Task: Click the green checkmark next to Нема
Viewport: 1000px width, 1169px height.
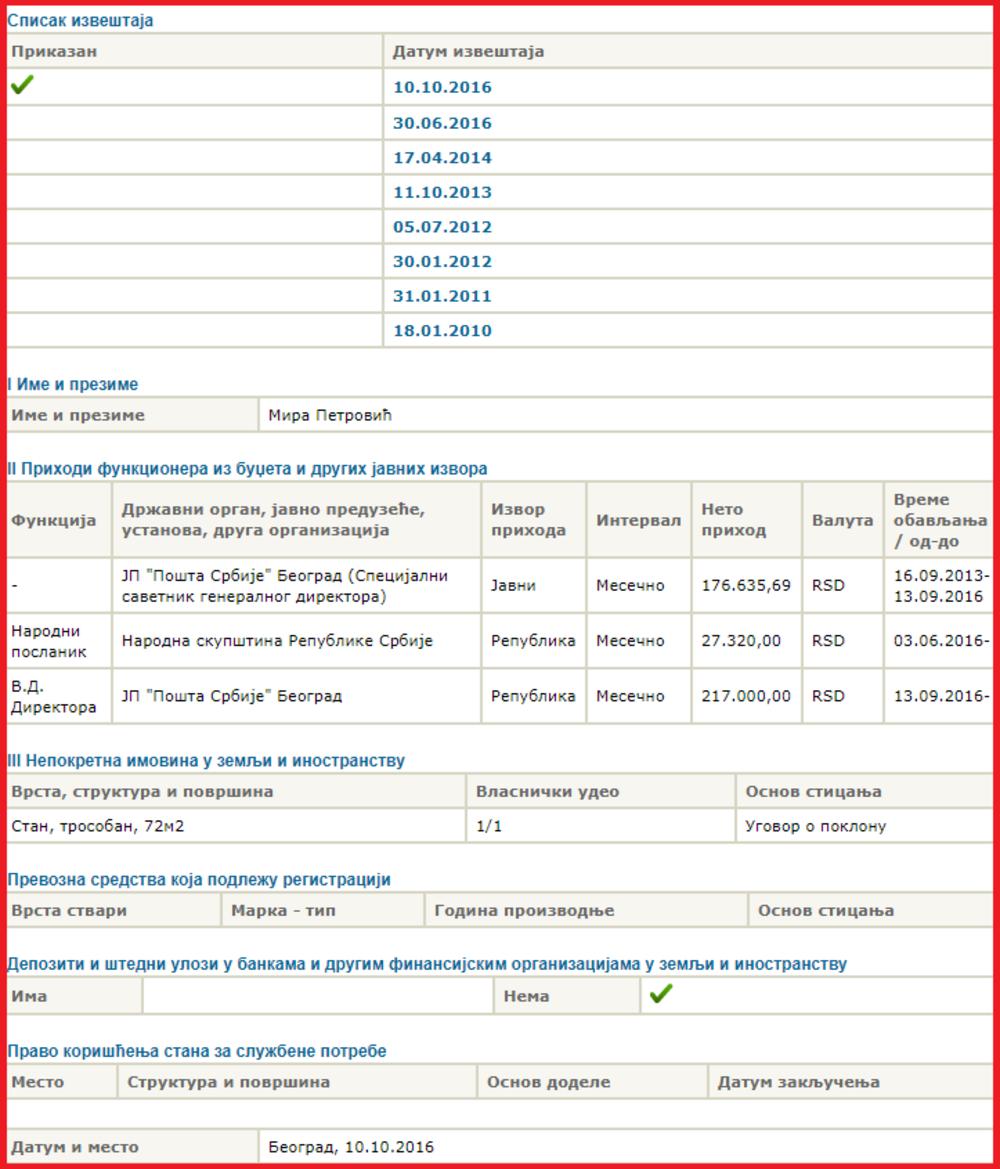Action: pos(660,994)
